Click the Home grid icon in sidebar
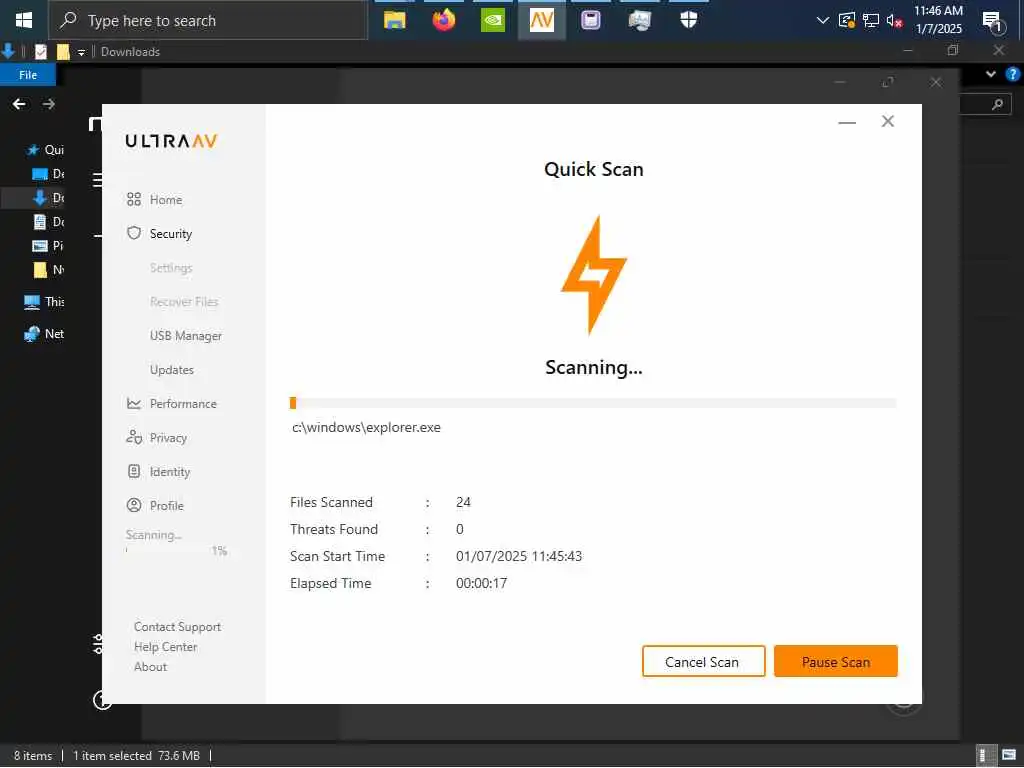Screen dimensions: 1024x768 134,200
